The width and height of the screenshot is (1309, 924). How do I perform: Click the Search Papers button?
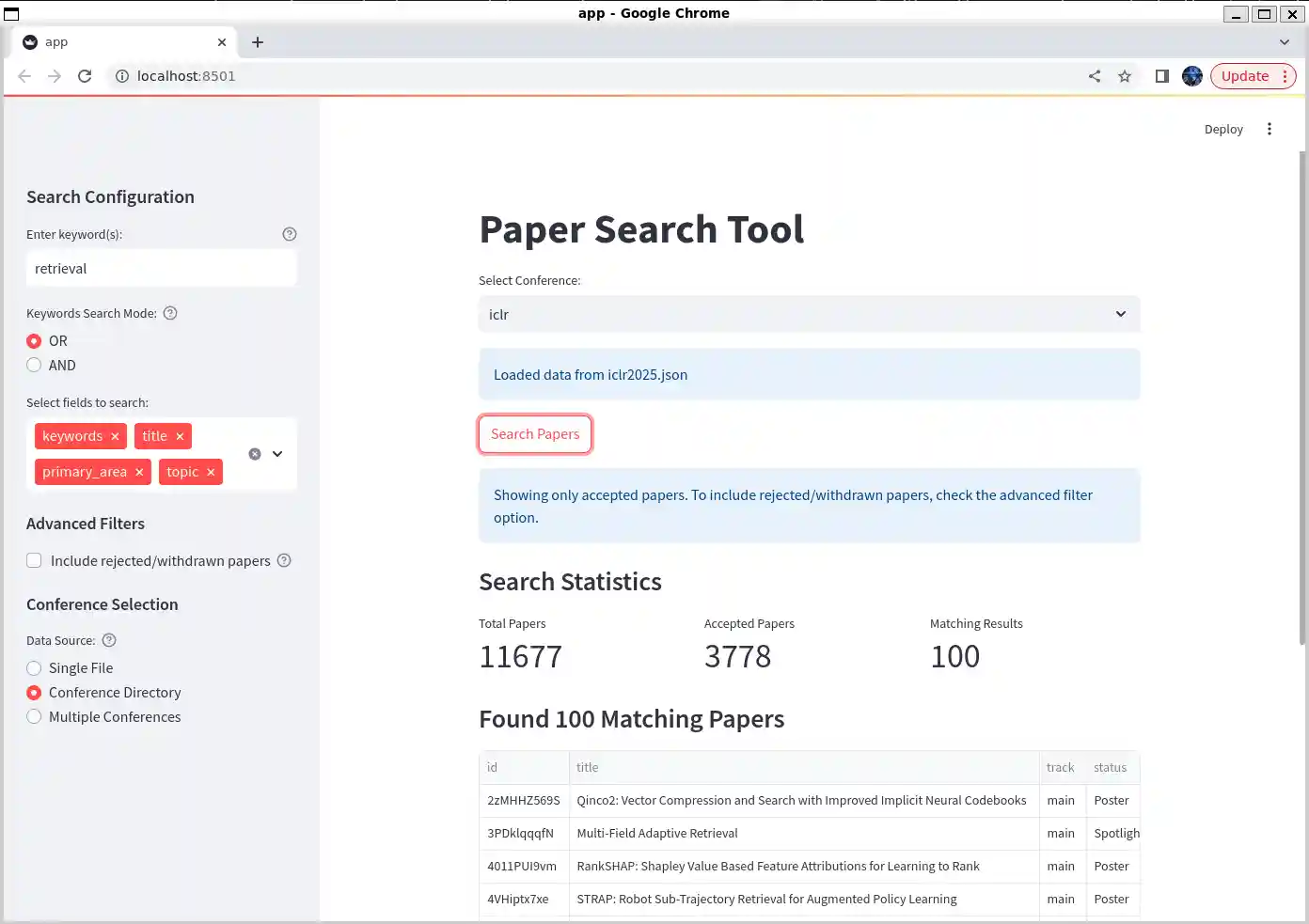pyautogui.click(x=535, y=434)
